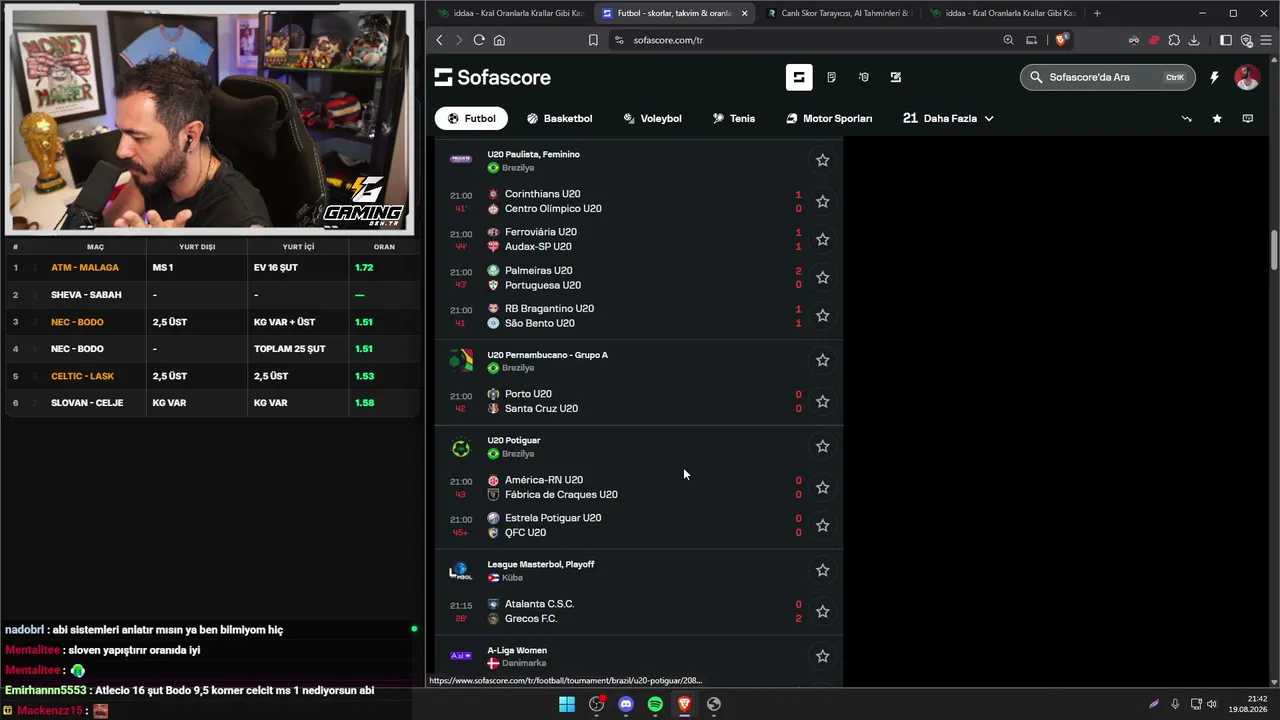
Task: Favorite the U20 Paulista Feminino league
Action: 822,160
